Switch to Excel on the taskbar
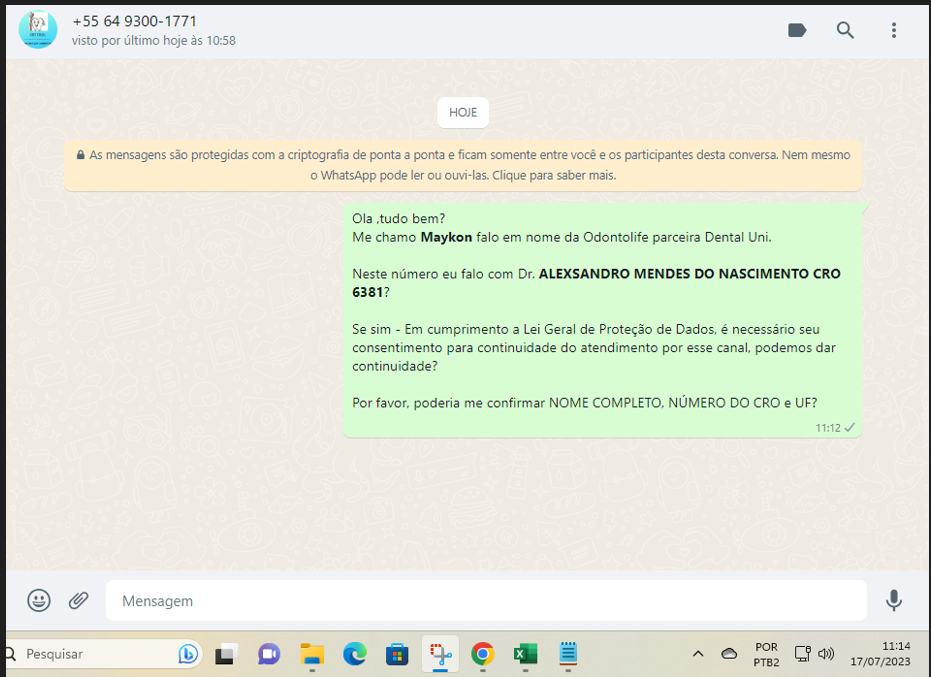 [525, 654]
